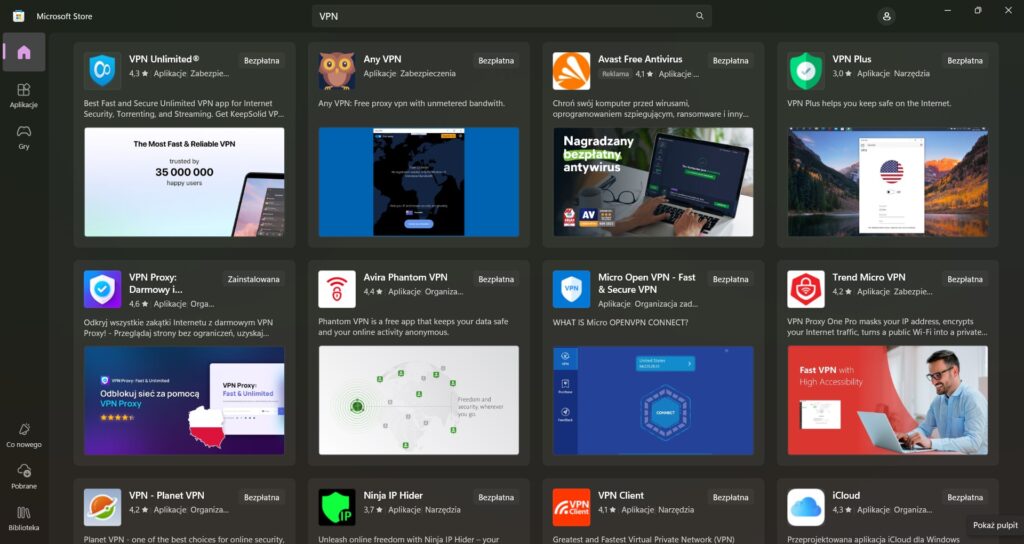Viewport: 1024px width, 544px height.
Task: Open Biblioteka library in sidebar
Action: [x=24, y=519]
